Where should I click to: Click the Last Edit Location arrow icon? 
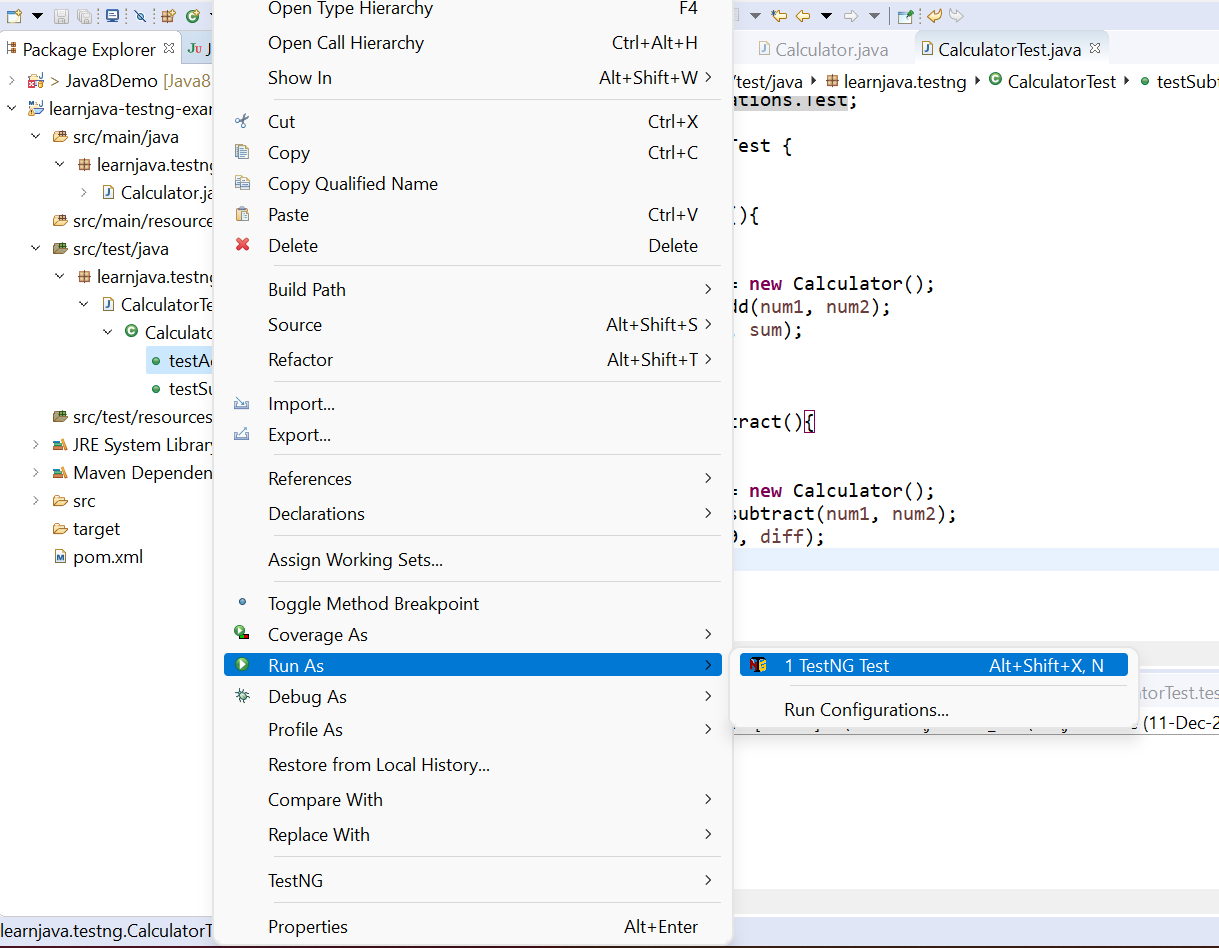779,16
